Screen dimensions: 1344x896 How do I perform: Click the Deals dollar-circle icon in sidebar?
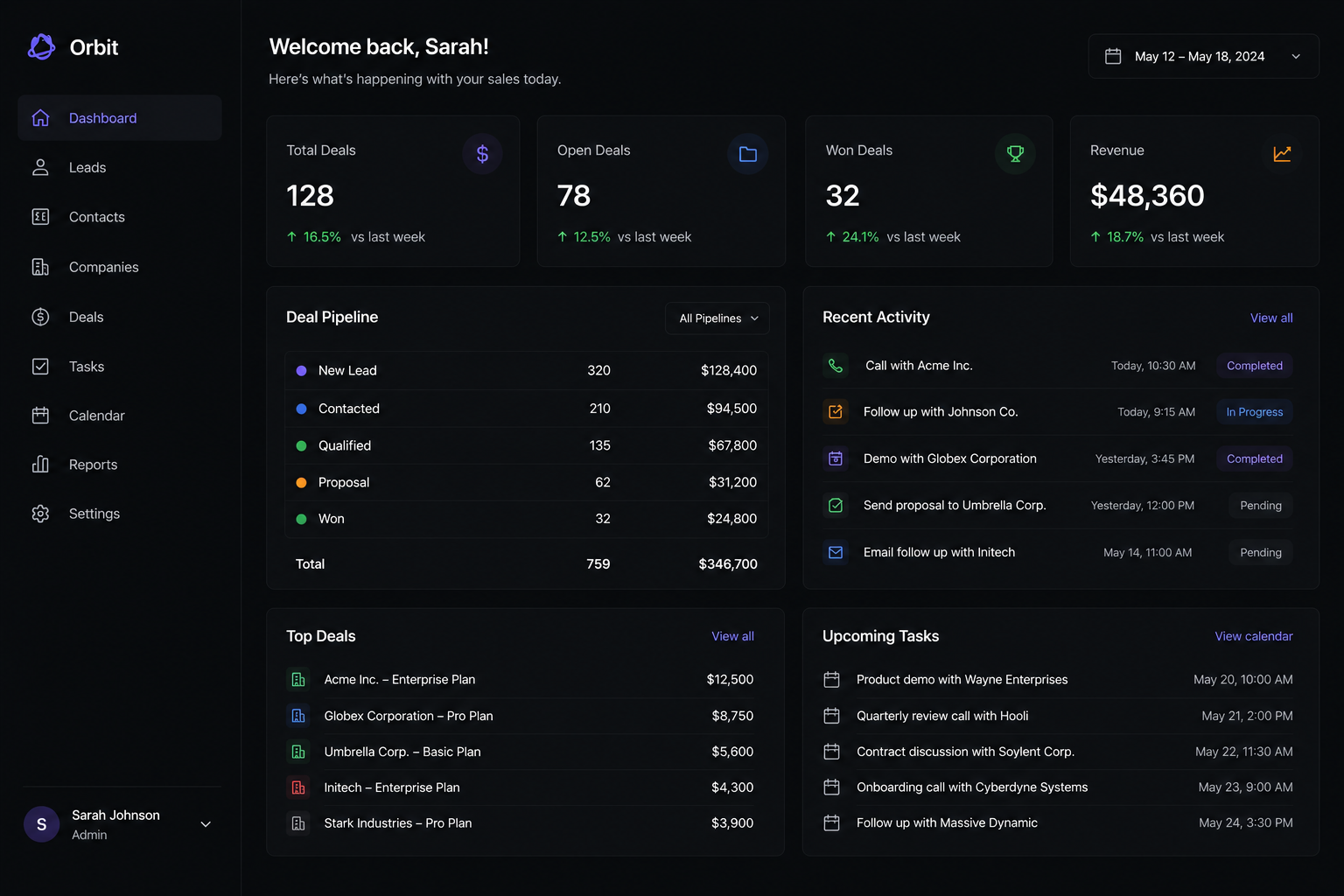[x=40, y=317]
